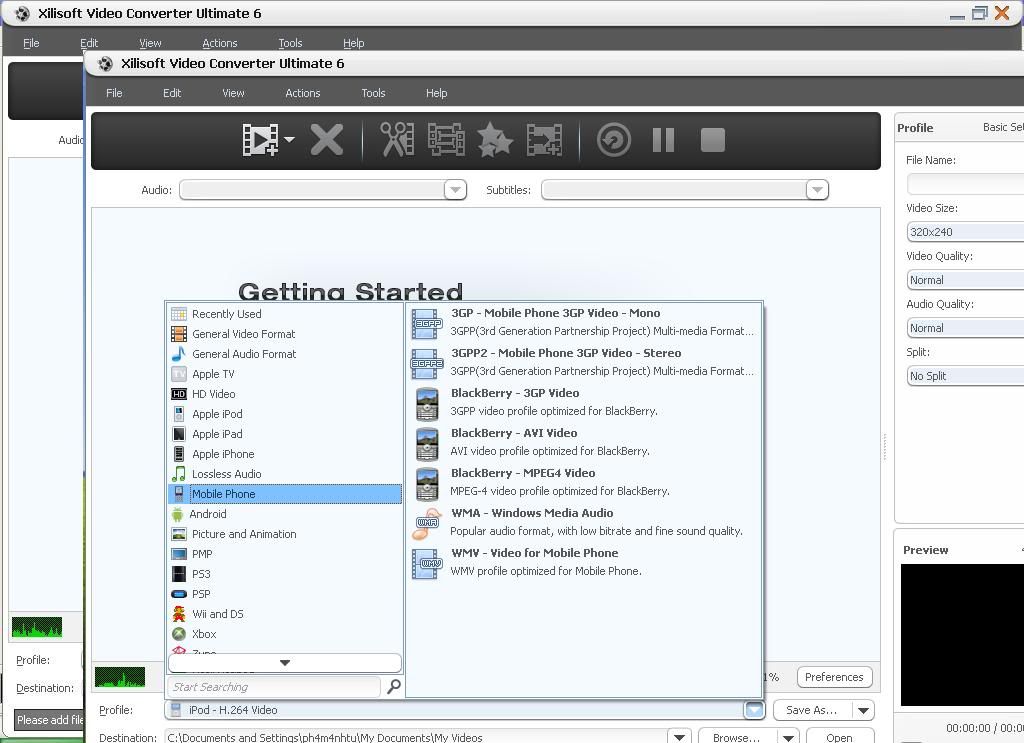Choose BlackBerry 3GP Video profile
Screen dimensions: 1024x743
[584, 402]
